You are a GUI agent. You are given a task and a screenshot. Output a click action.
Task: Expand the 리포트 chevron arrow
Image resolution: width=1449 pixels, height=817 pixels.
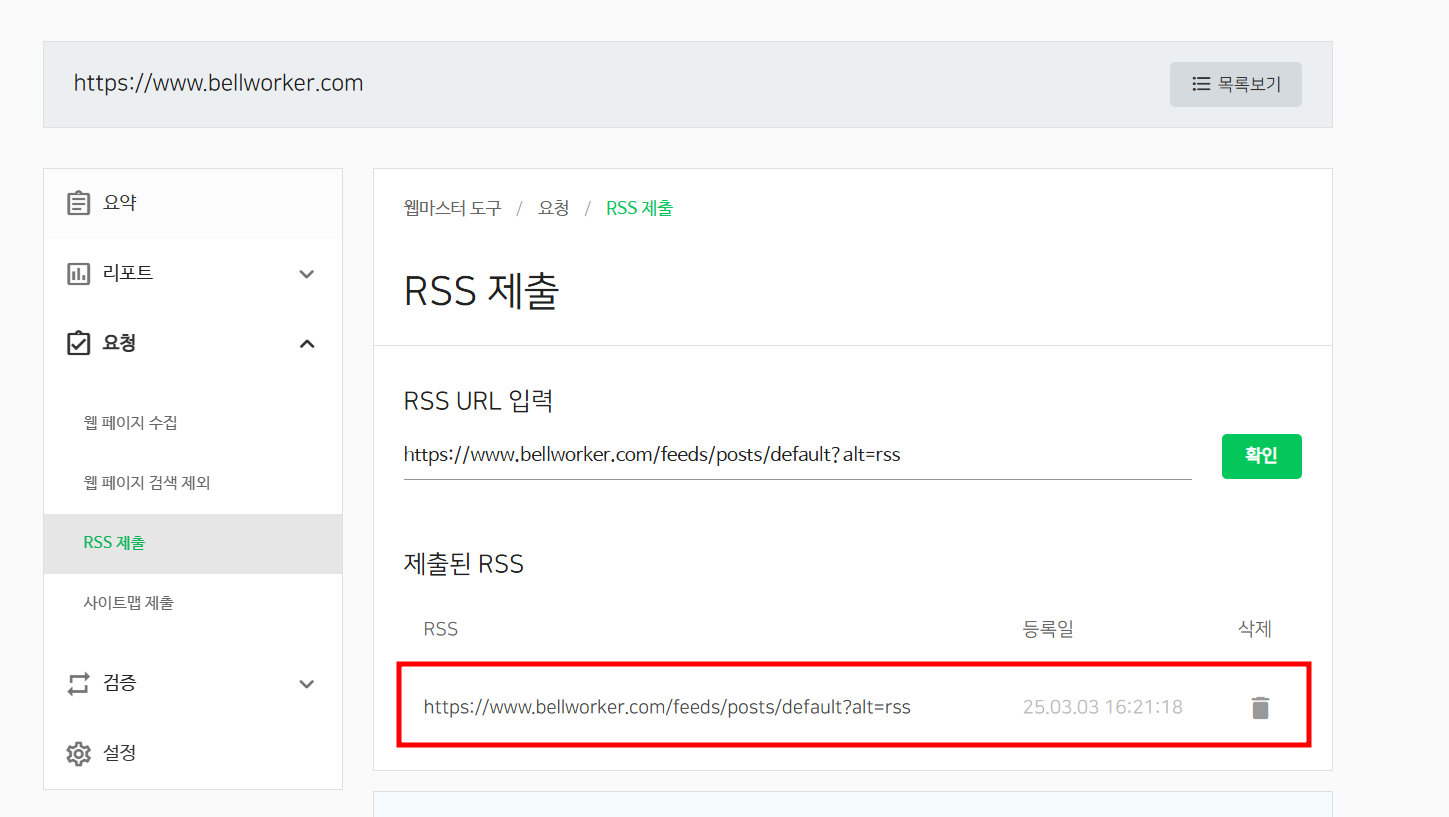coord(307,274)
